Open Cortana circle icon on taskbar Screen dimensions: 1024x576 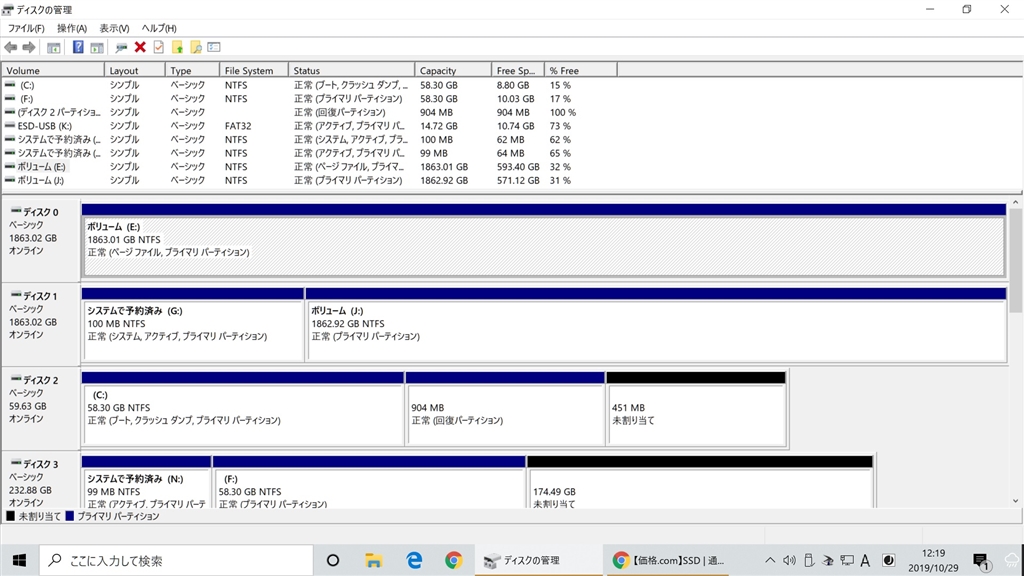click(333, 560)
